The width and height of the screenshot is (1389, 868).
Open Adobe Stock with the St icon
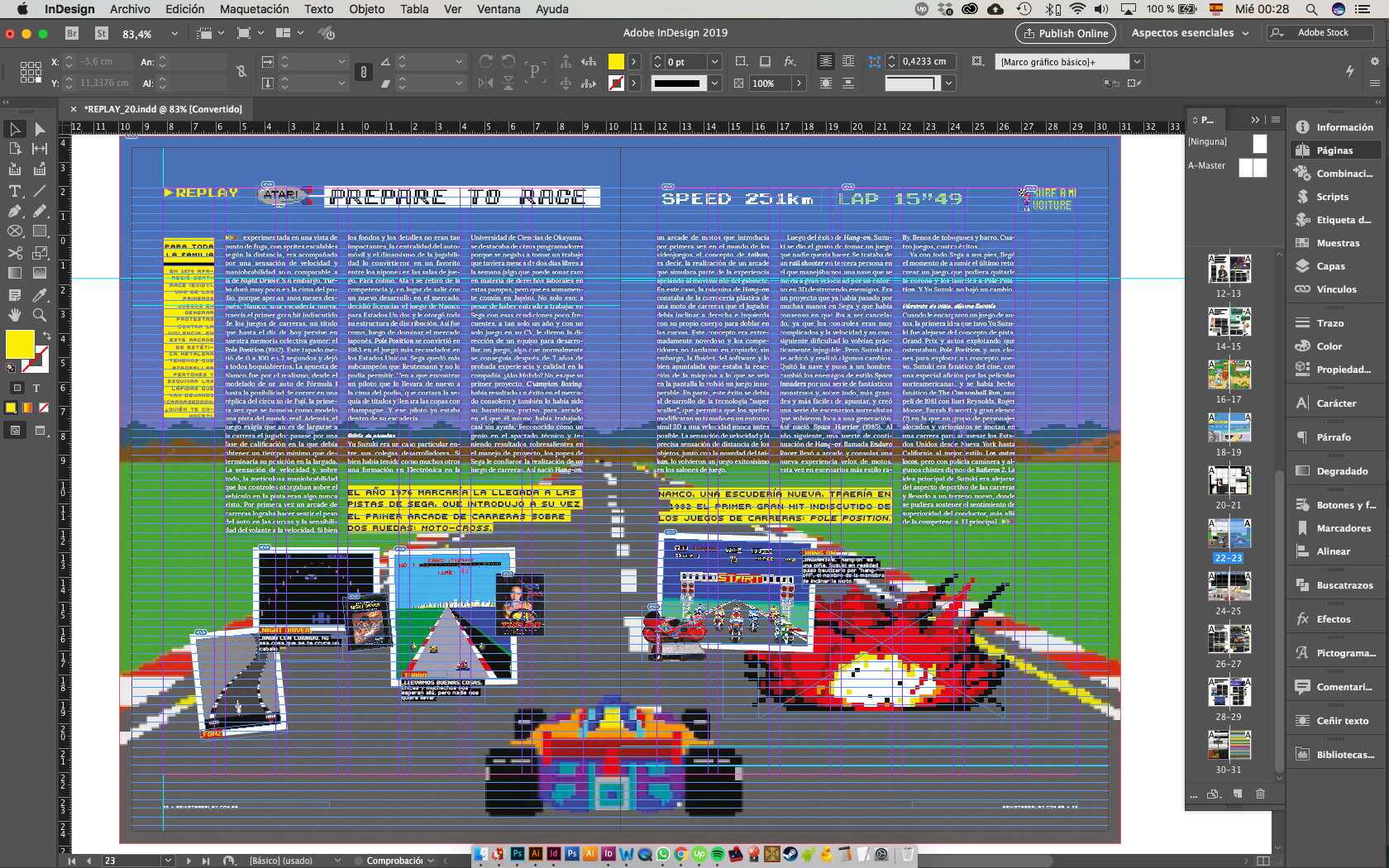tap(102, 33)
